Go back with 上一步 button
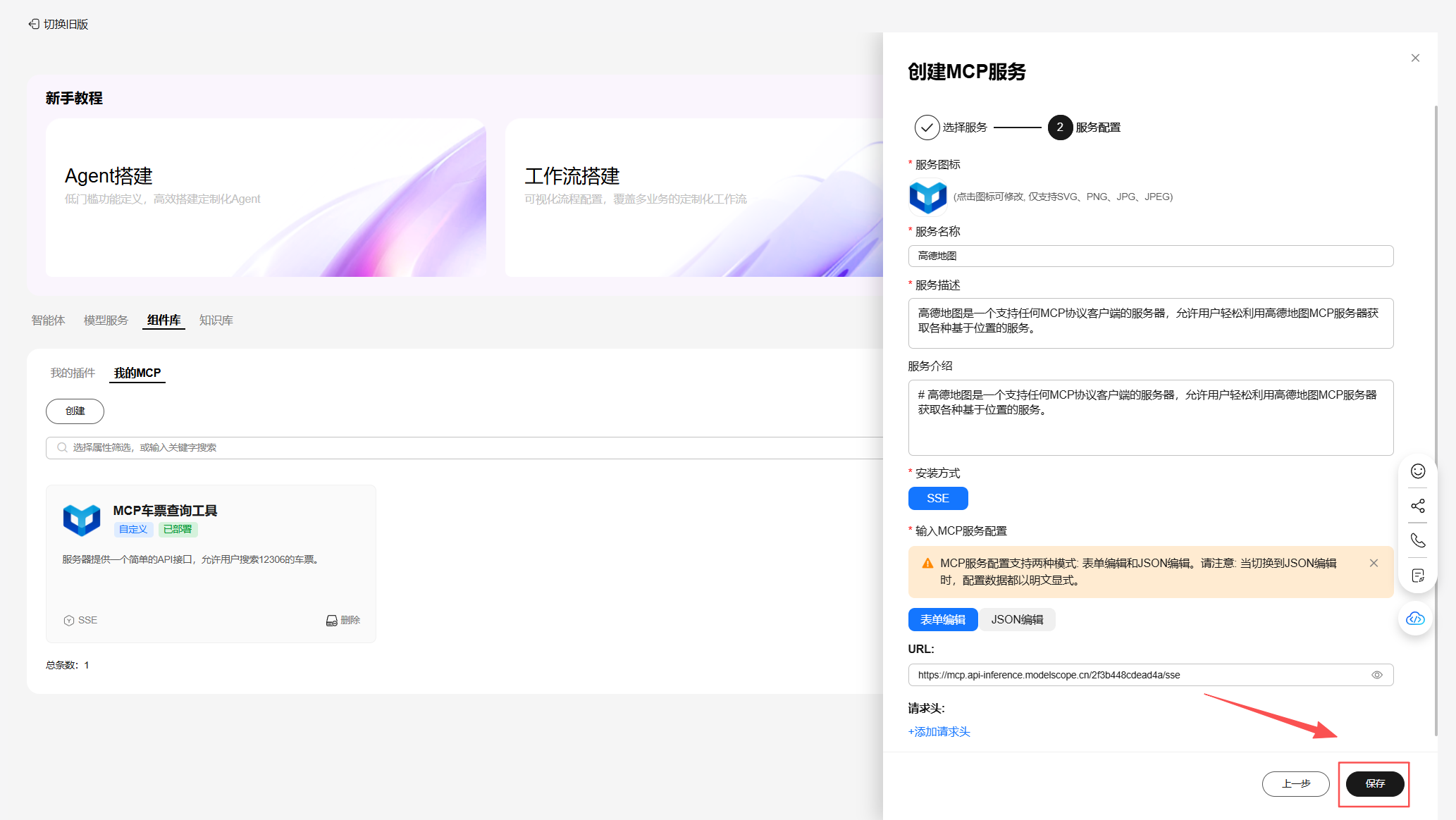Screen dimensions: 1456x820 (1295, 783)
